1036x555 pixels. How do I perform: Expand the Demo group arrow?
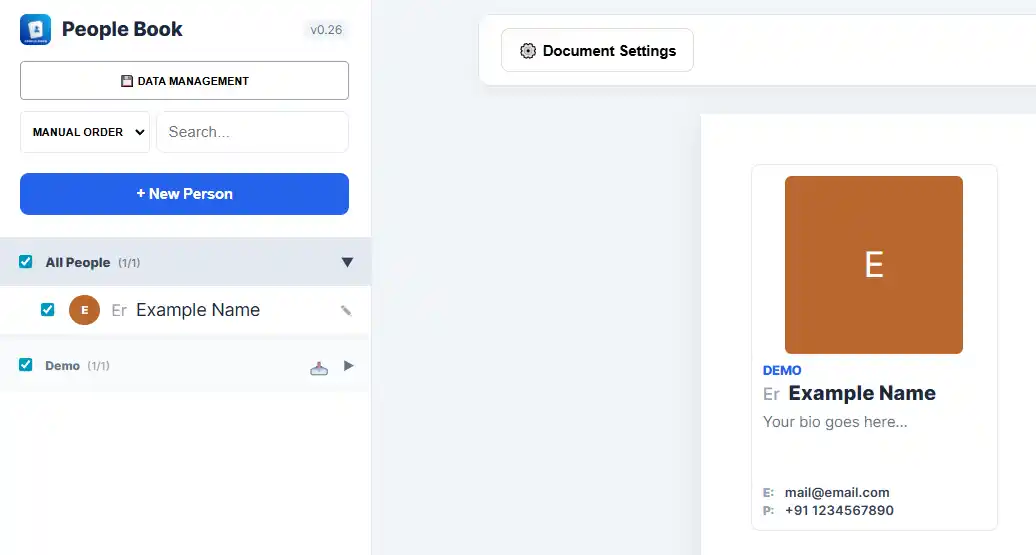tap(349, 366)
